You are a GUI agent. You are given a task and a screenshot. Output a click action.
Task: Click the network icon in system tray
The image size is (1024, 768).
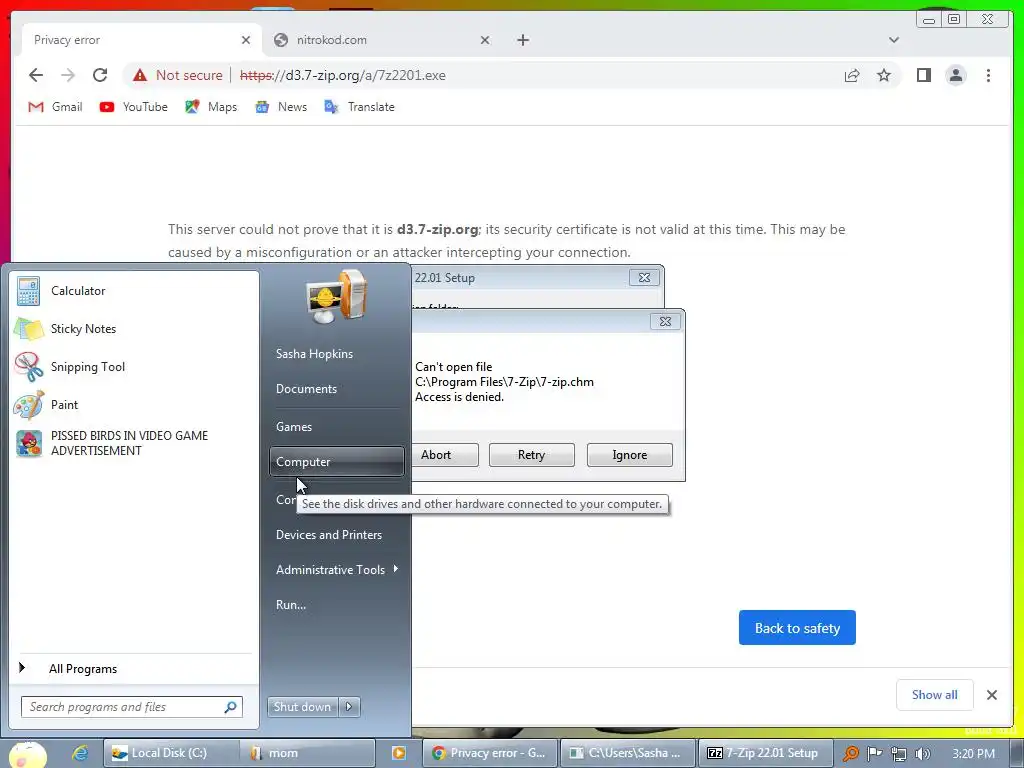point(899,754)
